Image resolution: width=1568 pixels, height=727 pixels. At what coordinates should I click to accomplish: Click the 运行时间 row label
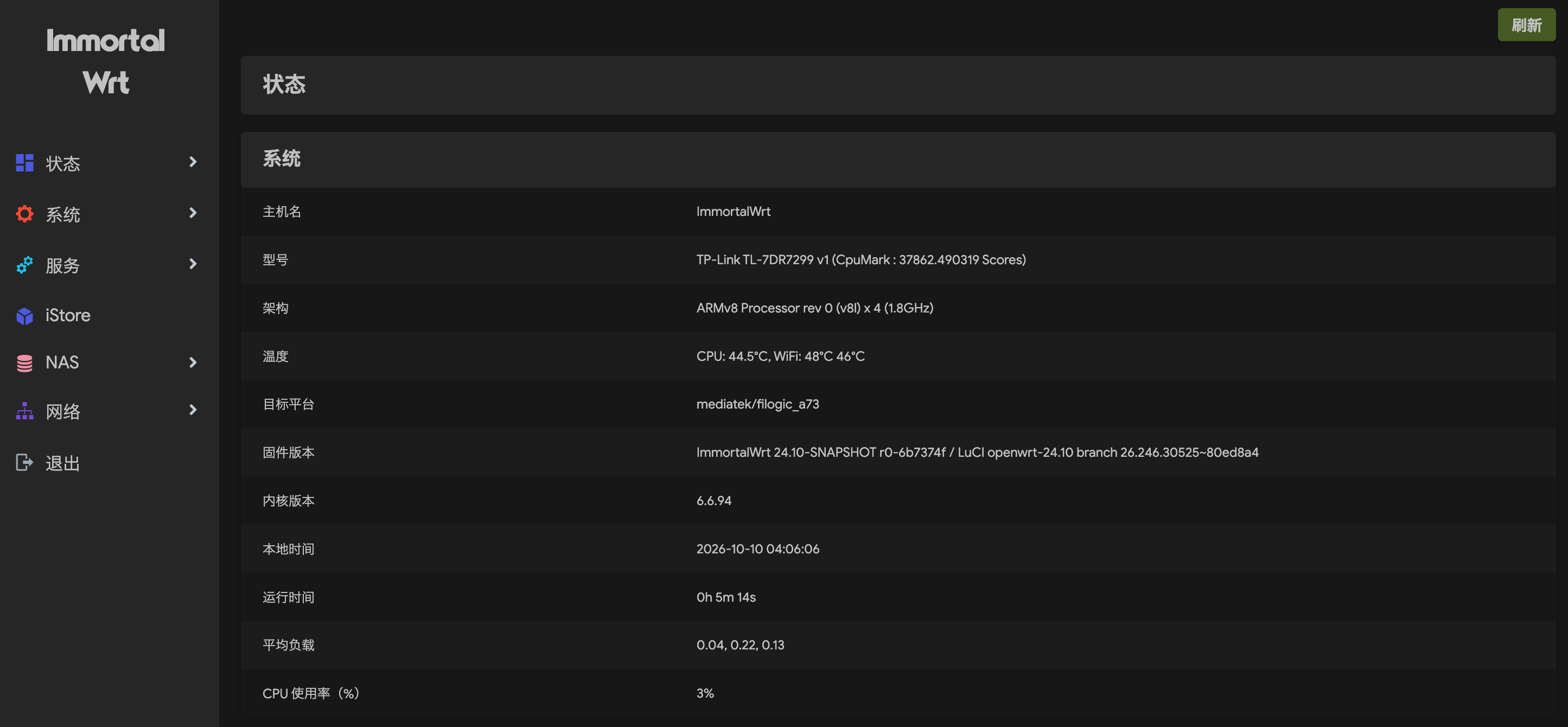tap(289, 597)
